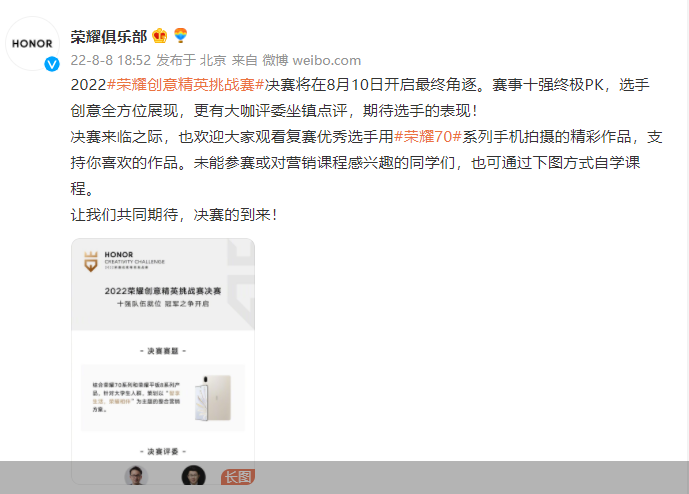
Task: Click the blue verified badge on avatar
Action: (x=52, y=64)
